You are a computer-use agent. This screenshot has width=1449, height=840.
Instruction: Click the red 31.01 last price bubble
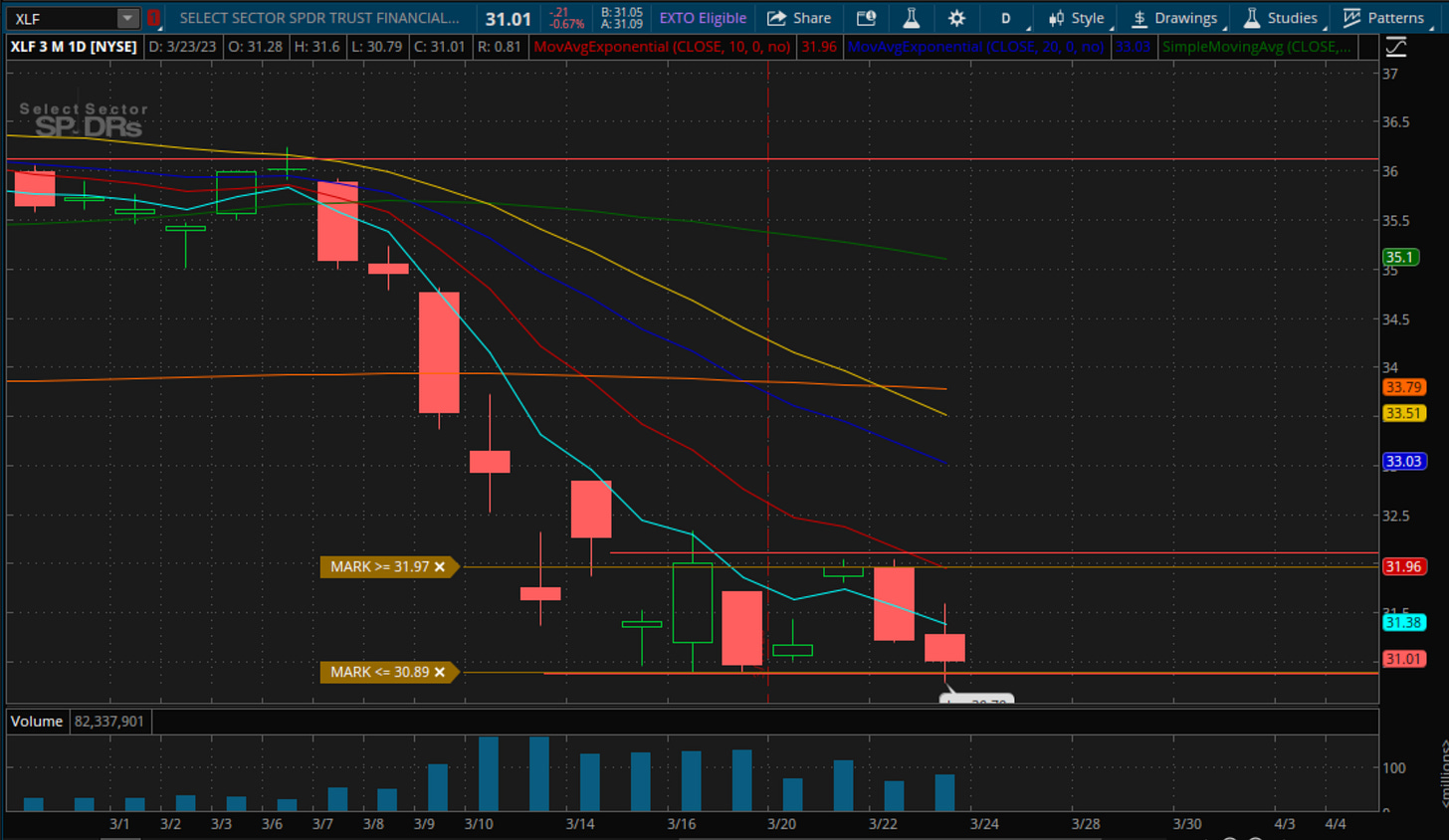tap(1403, 659)
